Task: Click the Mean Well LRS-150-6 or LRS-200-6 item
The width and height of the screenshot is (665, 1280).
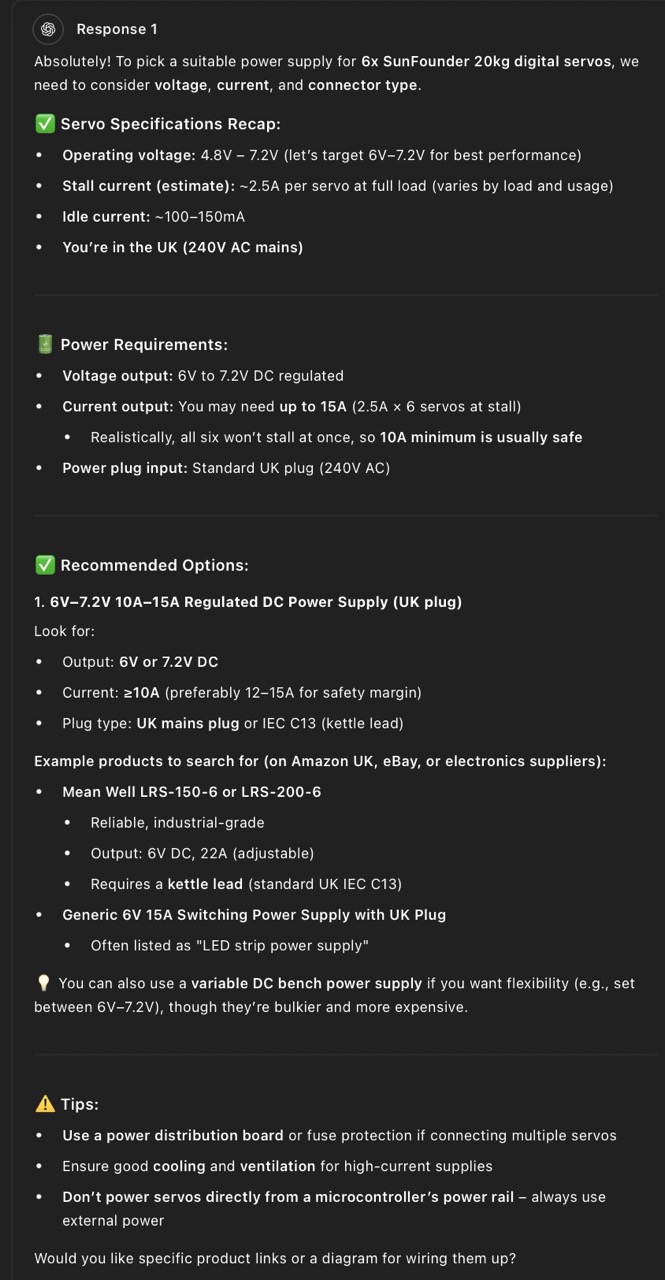Action: point(191,792)
